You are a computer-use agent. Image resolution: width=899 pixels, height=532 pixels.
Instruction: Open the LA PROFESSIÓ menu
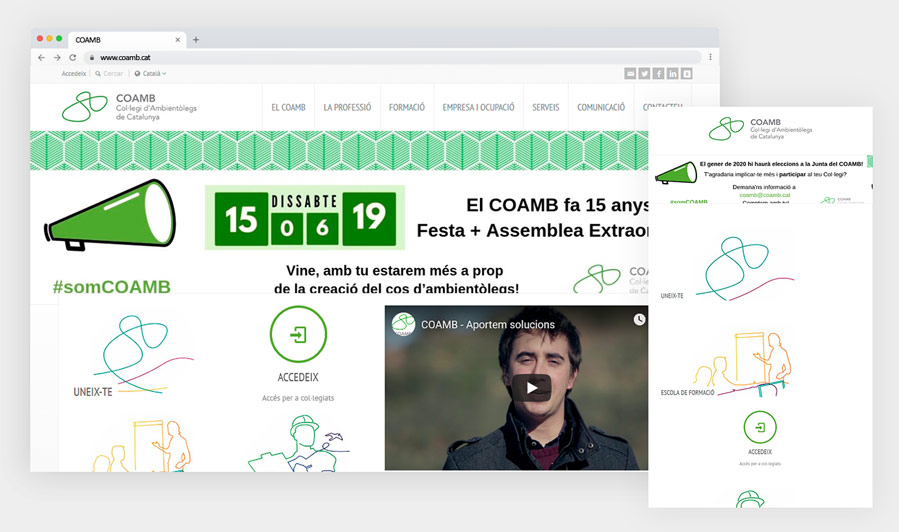click(x=347, y=107)
